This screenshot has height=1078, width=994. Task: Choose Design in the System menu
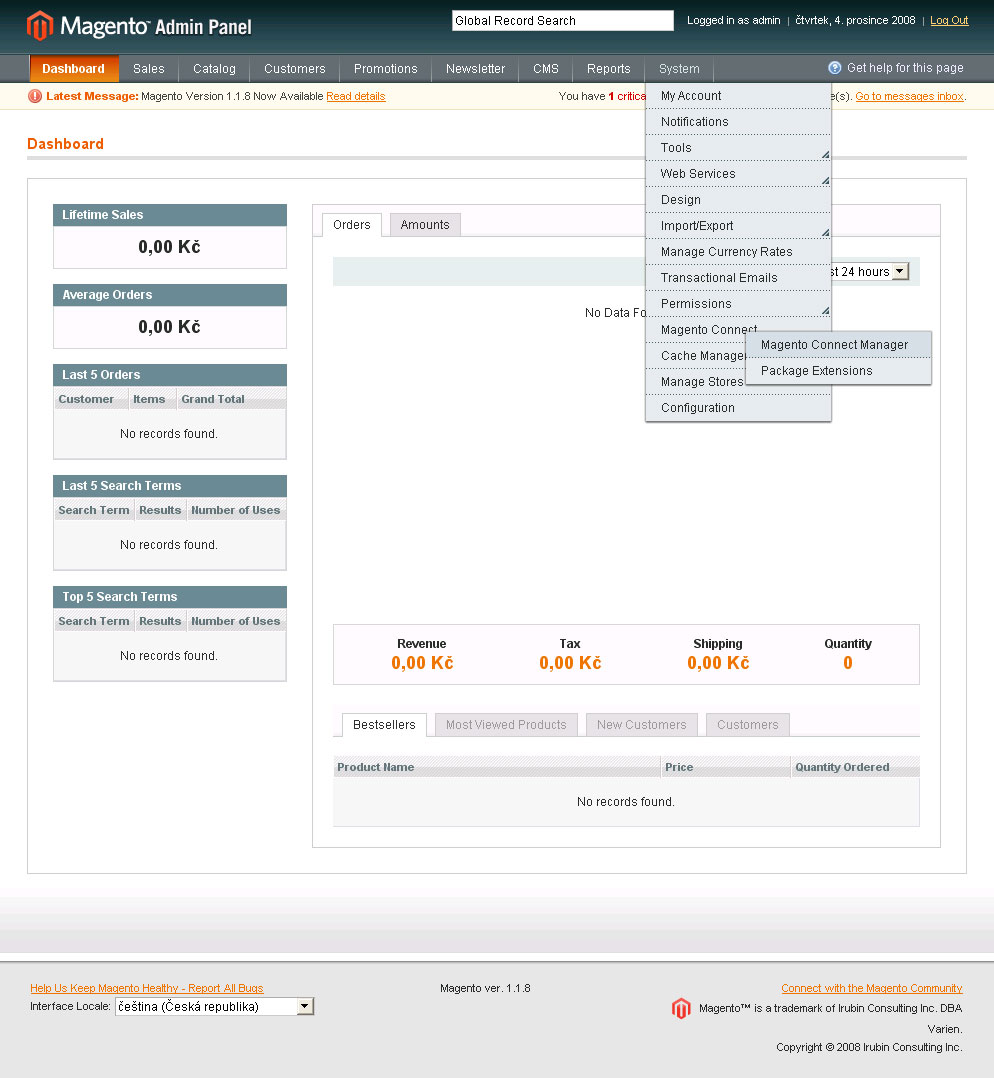click(x=738, y=200)
